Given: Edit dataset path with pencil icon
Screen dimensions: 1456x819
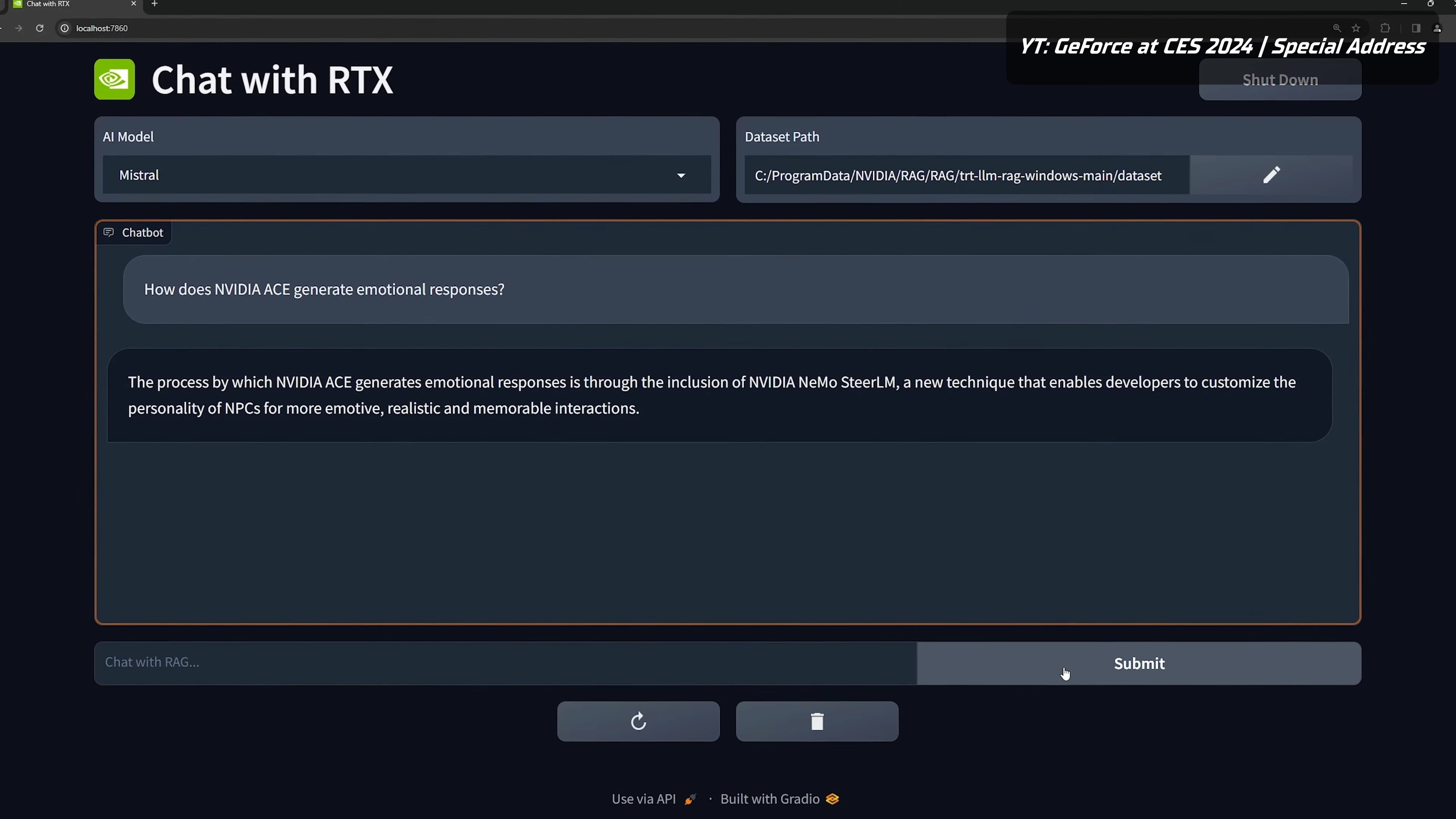Looking at the screenshot, I should (x=1271, y=175).
